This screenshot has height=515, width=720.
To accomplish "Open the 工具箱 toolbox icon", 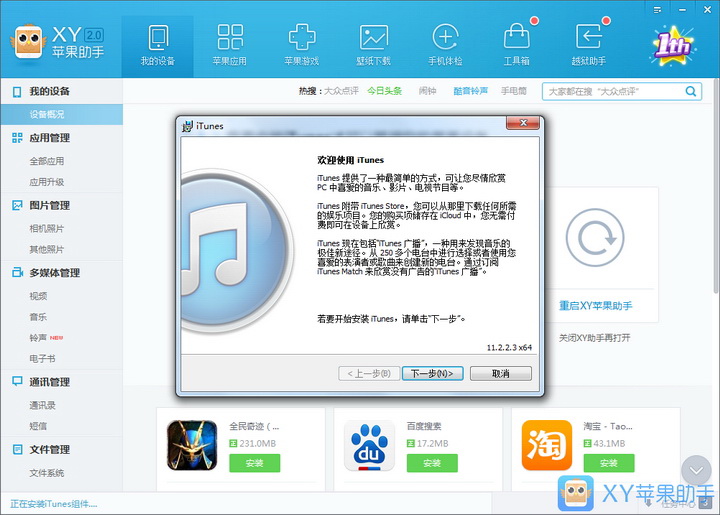I will (516, 38).
